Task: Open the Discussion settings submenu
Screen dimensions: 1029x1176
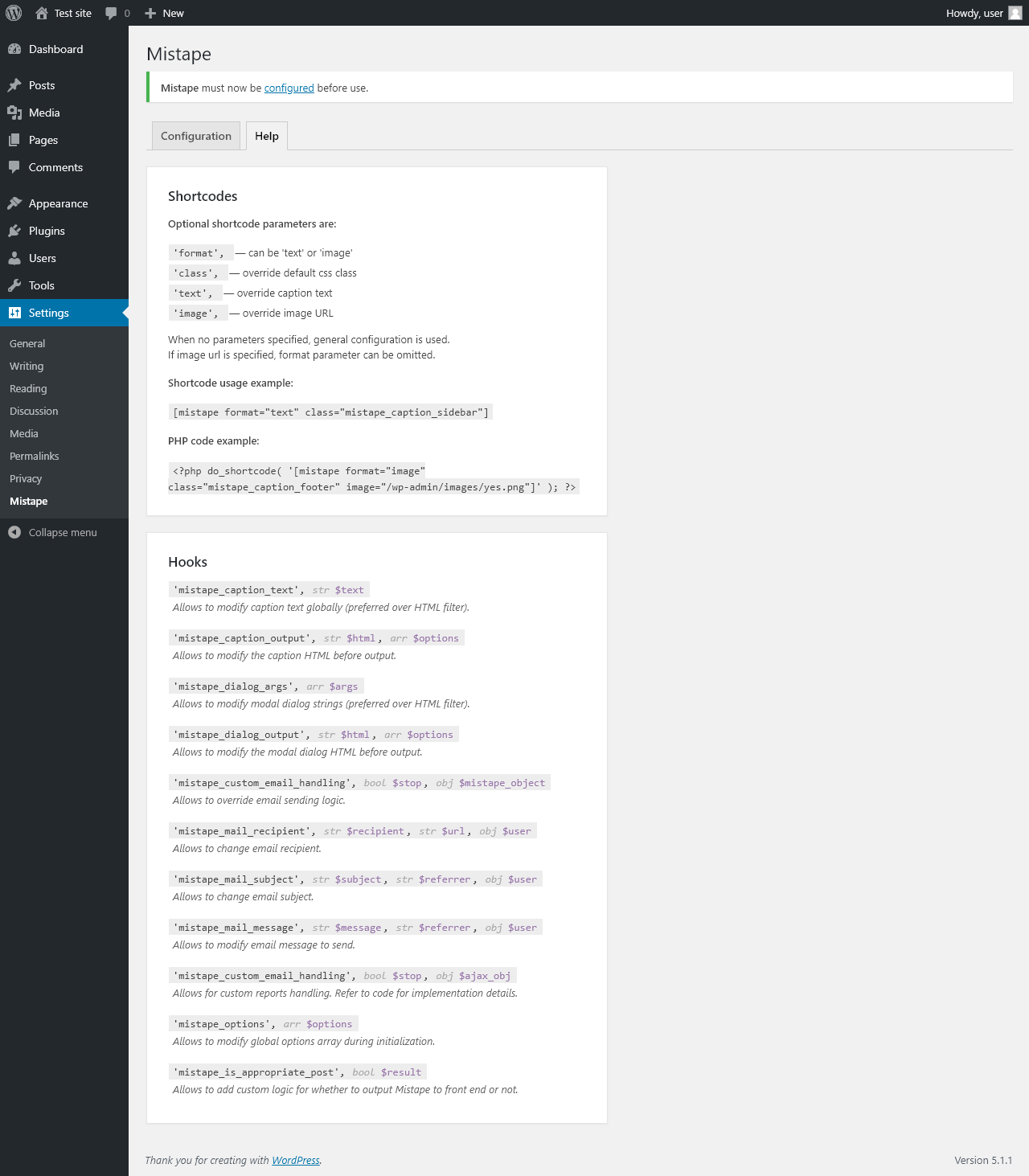Action: 34,411
